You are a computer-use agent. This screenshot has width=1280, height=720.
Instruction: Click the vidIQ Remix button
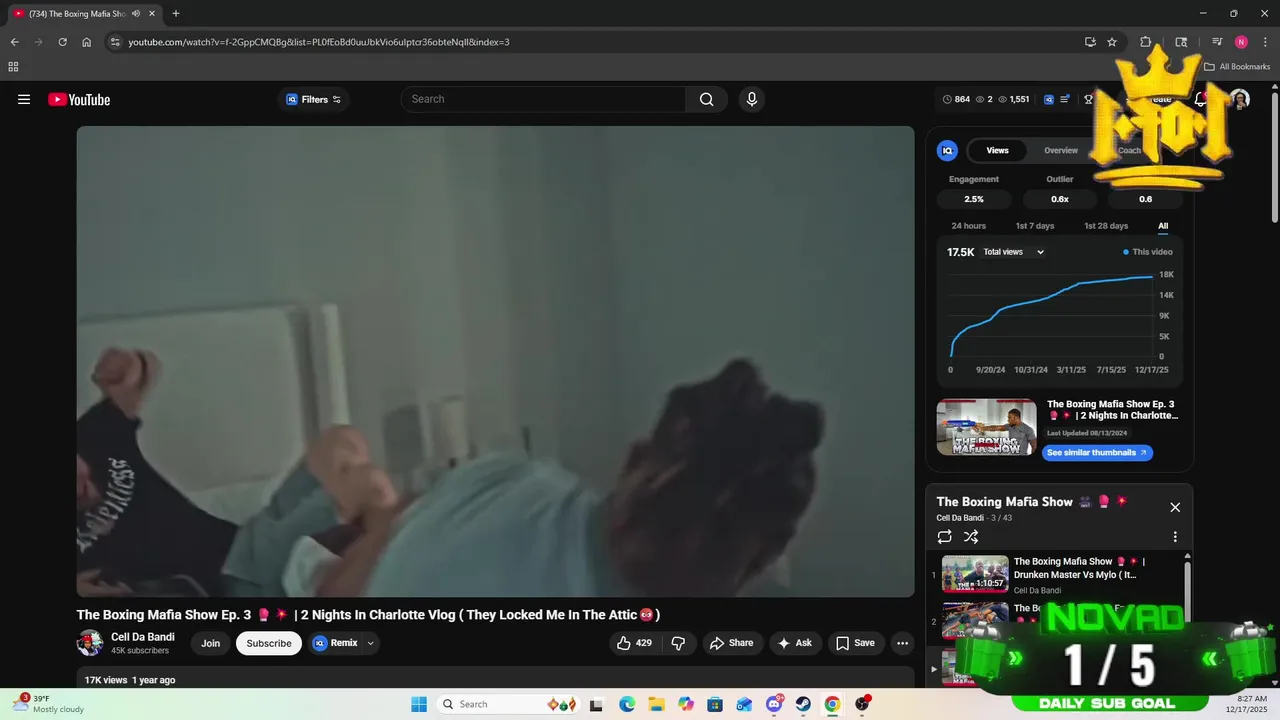pyautogui.click(x=335, y=643)
